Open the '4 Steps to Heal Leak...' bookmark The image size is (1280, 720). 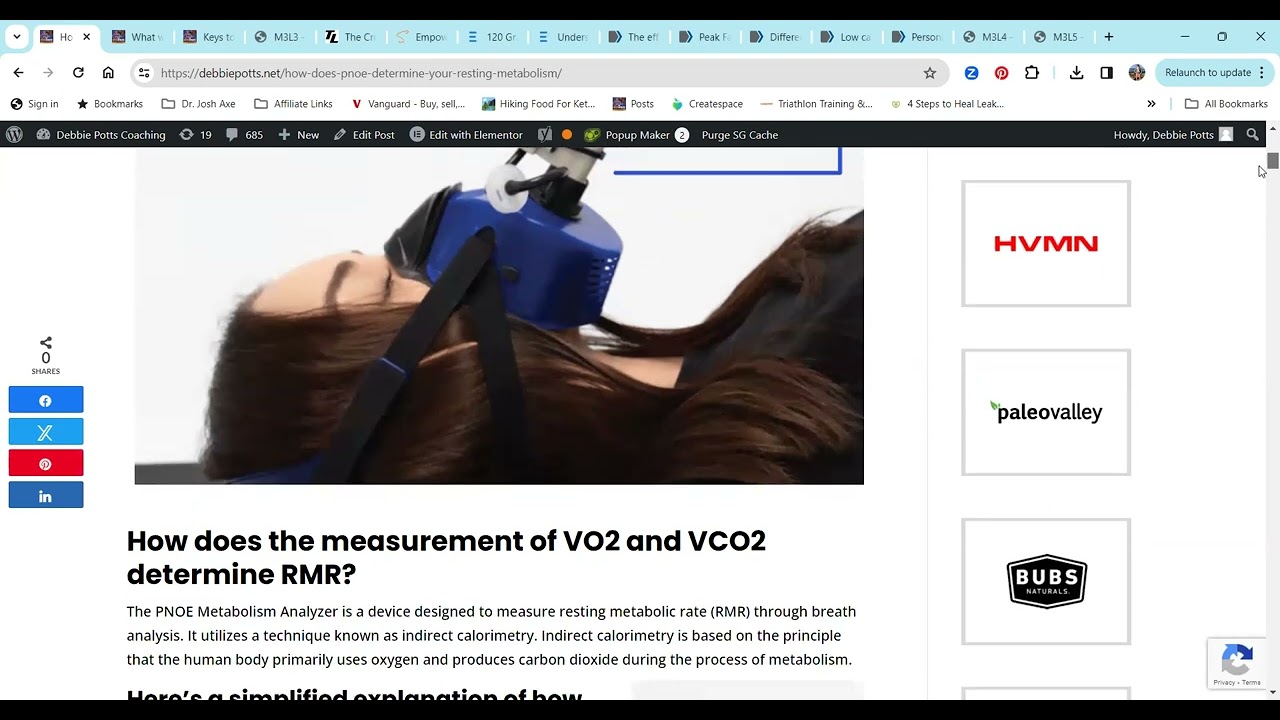click(x=947, y=104)
